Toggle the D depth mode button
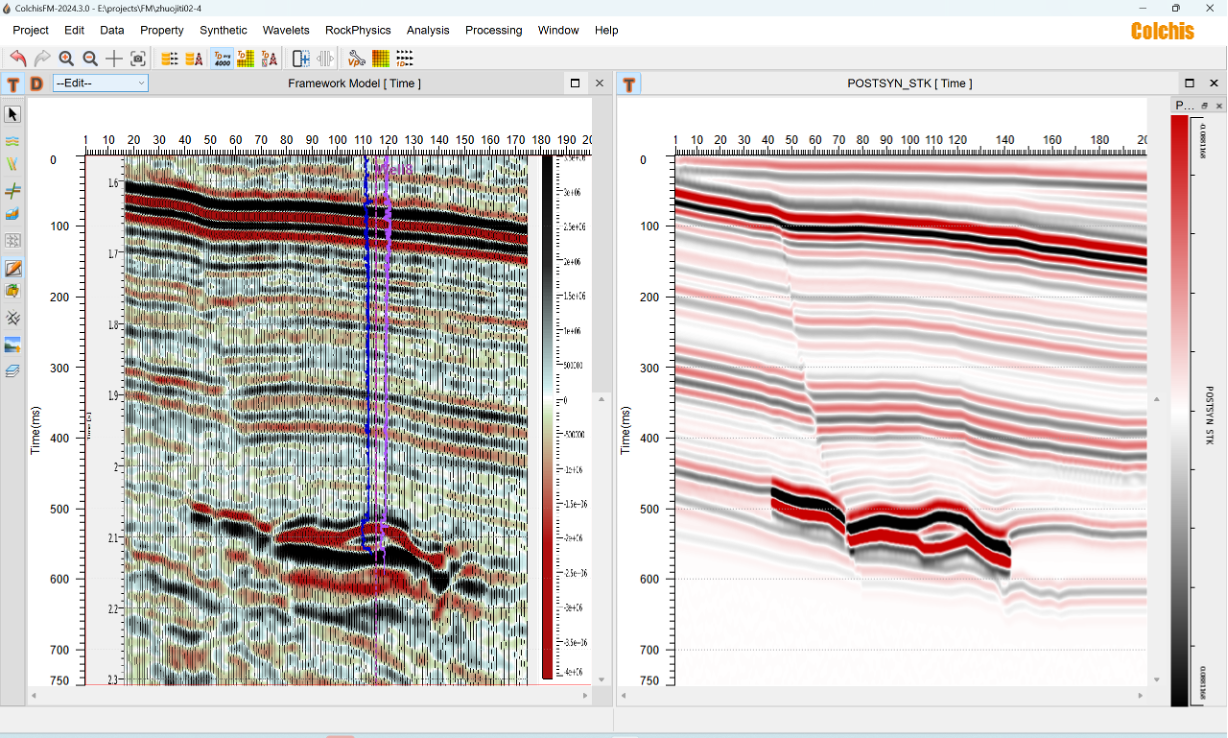This screenshot has width=1228, height=738. point(36,84)
